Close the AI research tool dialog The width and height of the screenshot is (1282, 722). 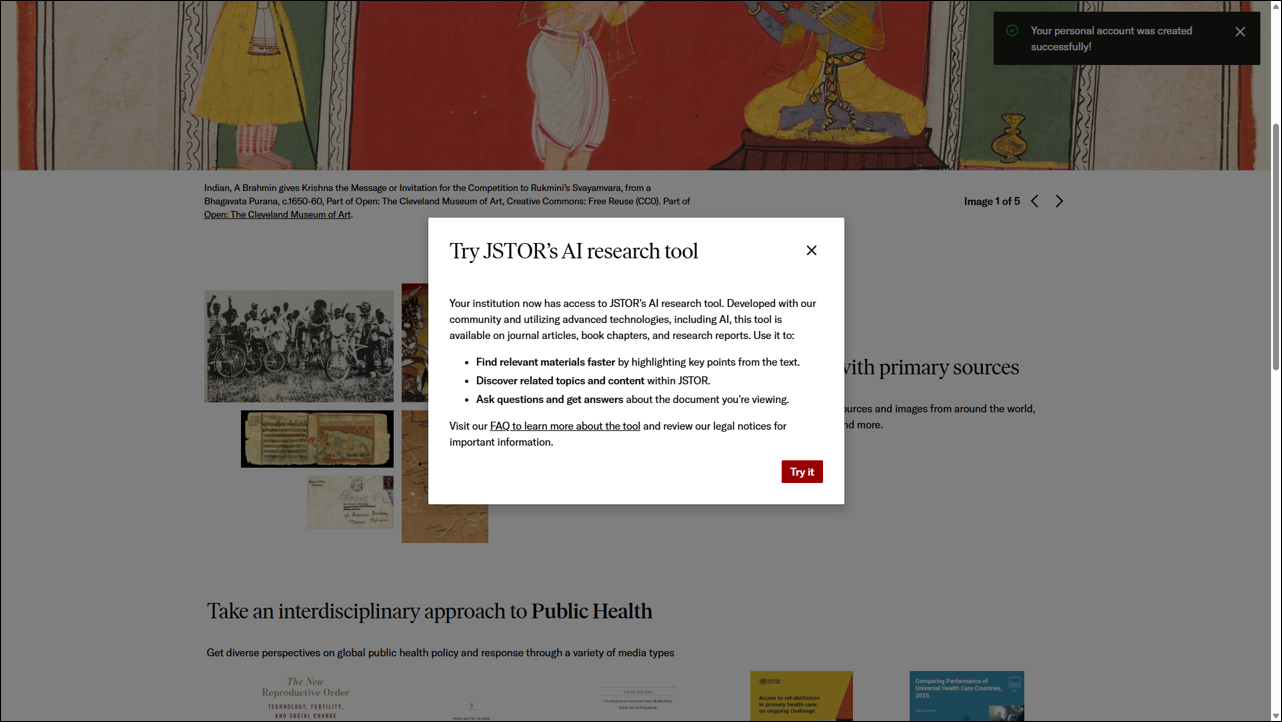(811, 250)
